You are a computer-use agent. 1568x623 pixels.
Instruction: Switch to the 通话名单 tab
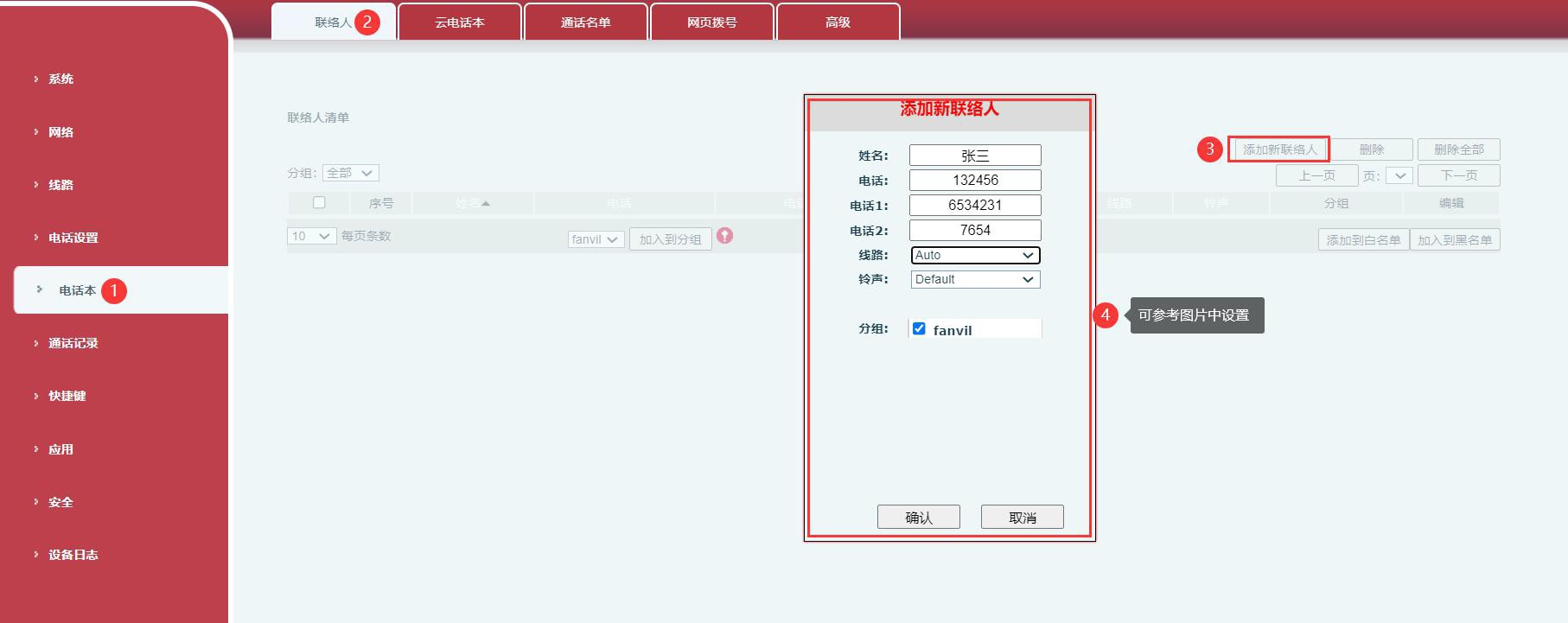click(586, 22)
